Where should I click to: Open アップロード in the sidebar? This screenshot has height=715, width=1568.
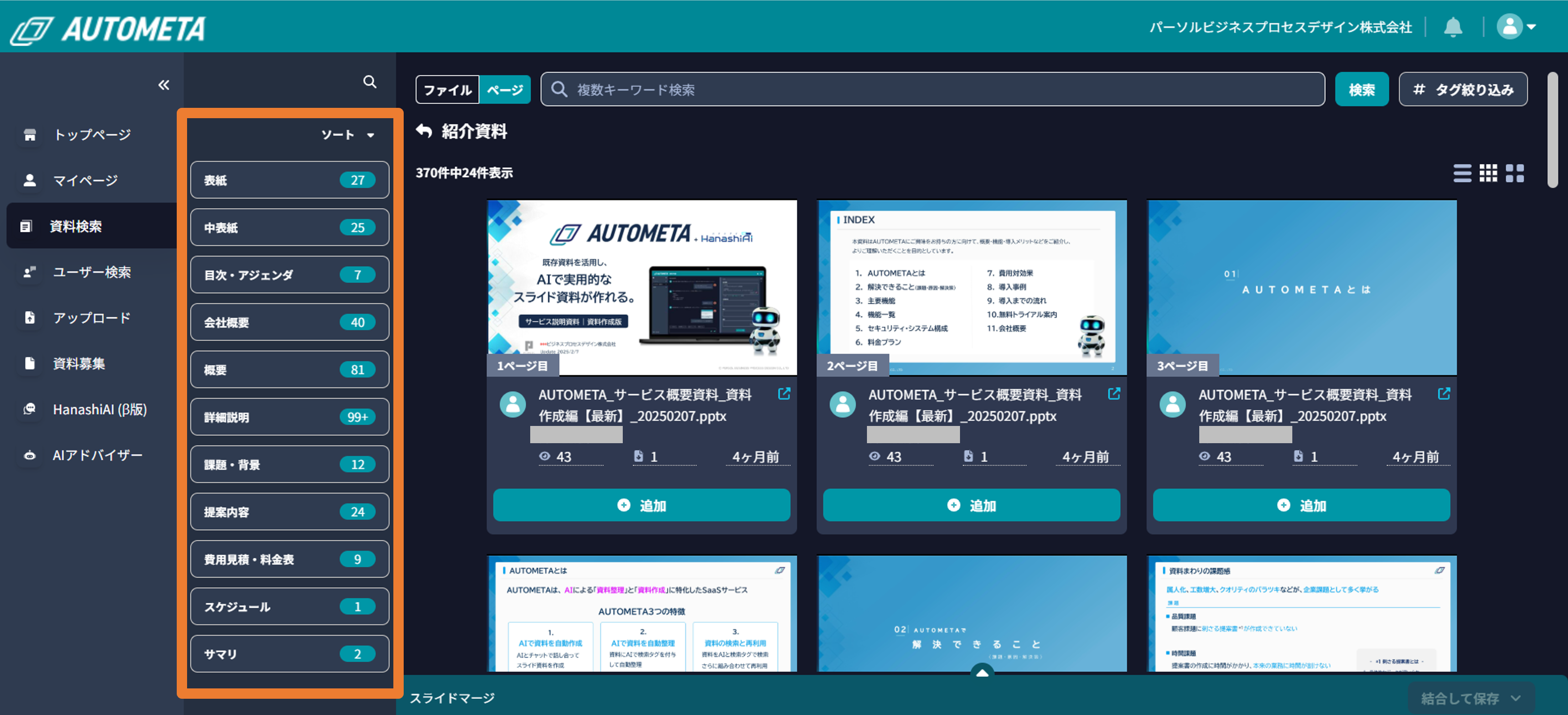[x=91, y=317]
